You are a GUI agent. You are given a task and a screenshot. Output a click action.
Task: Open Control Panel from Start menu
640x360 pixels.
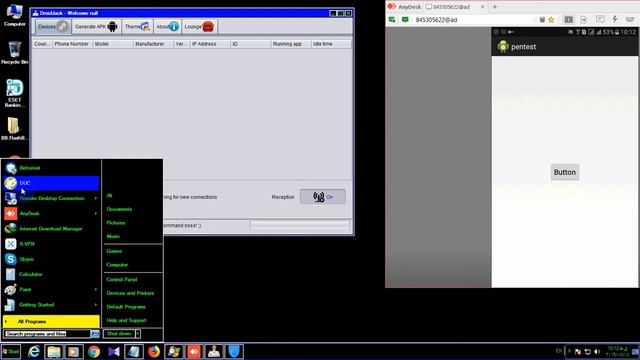pyautogui.click(x=122, y=280)
